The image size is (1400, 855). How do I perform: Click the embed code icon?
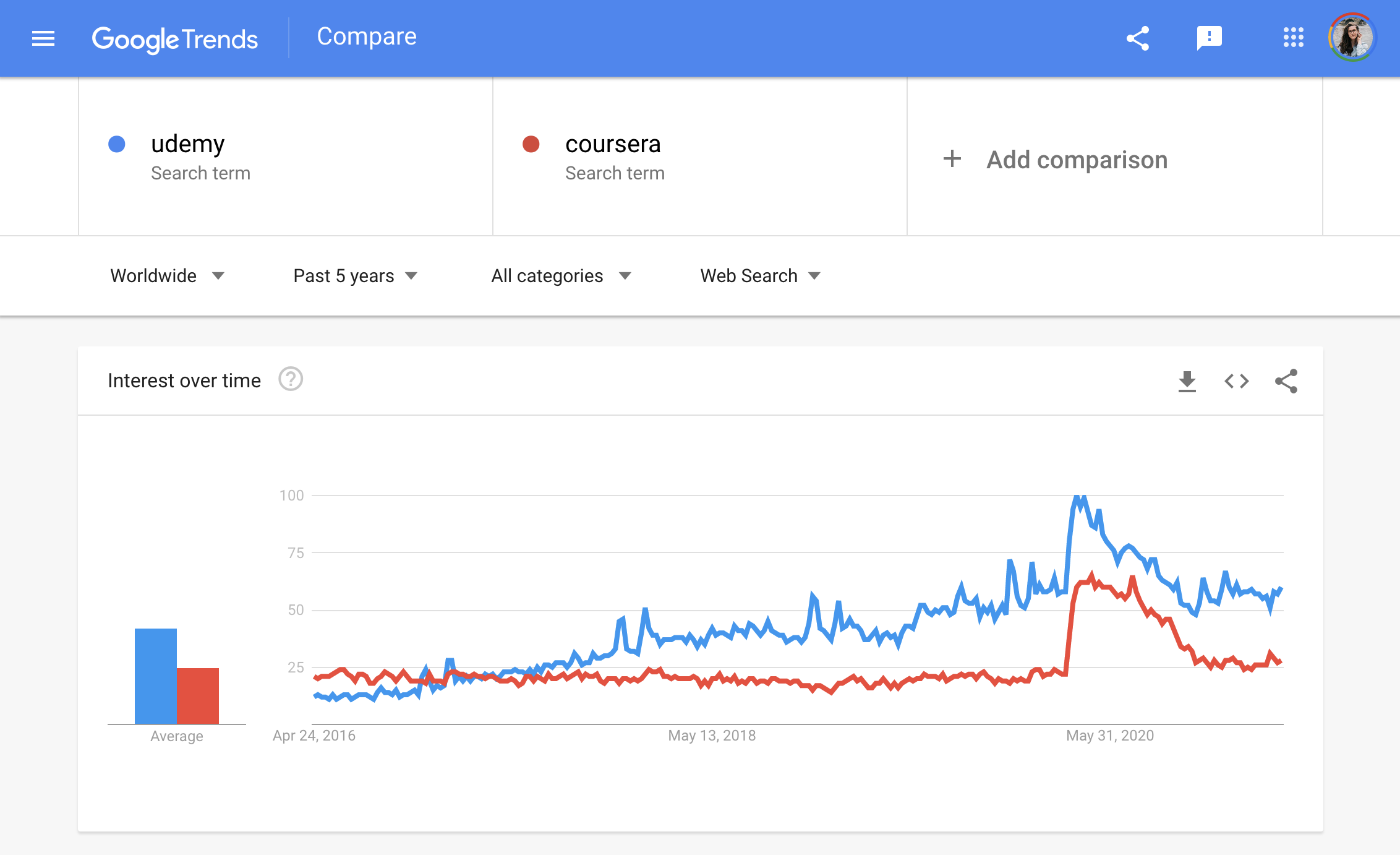pos(1236,381)
